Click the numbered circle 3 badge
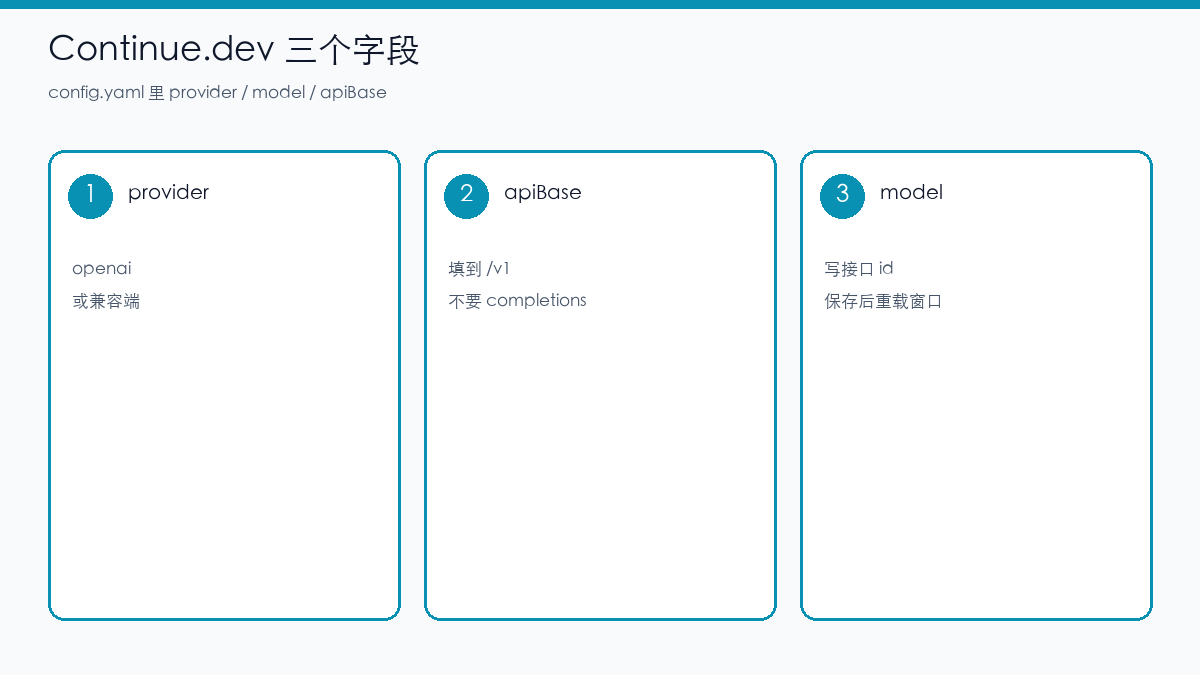Image resolution: width=1200 pixels, height=675 pixels. click(843, 196)
